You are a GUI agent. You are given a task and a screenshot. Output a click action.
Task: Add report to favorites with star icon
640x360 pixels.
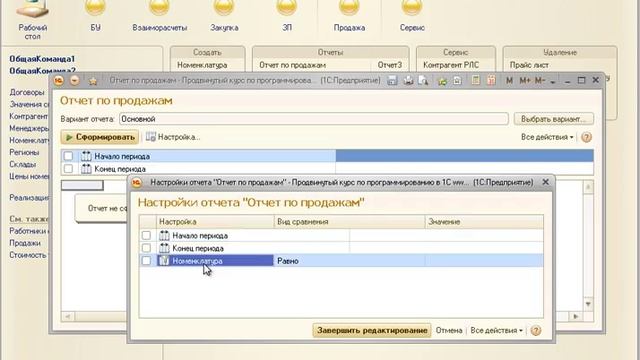click(93, 81)
